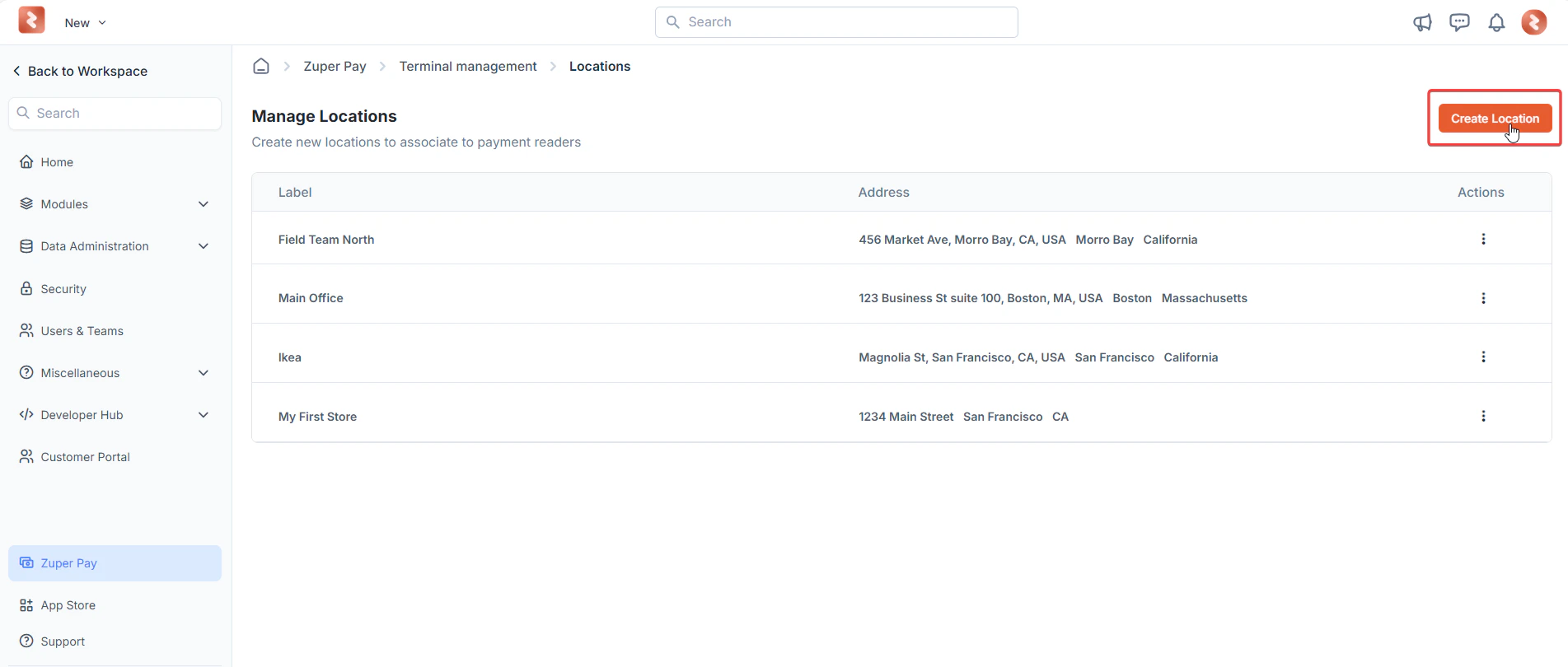Viewport: 1568px width, 667px height.
Task: Focus the top global Search field
Action: point(836,22)
